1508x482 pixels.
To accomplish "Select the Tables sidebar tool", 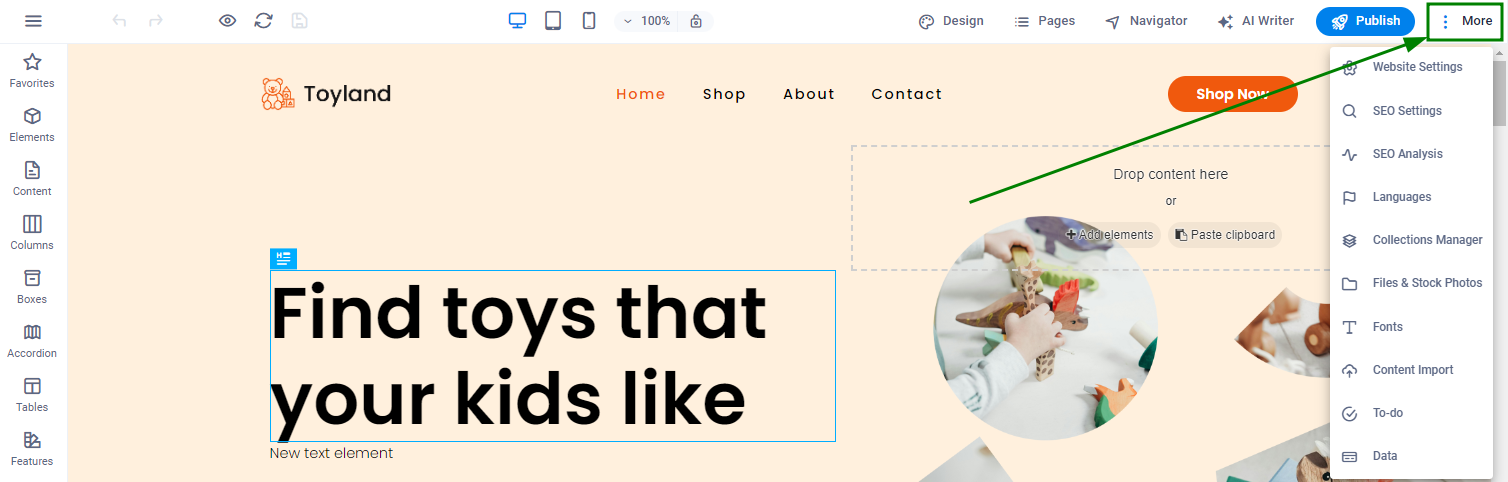I will 32,395.
